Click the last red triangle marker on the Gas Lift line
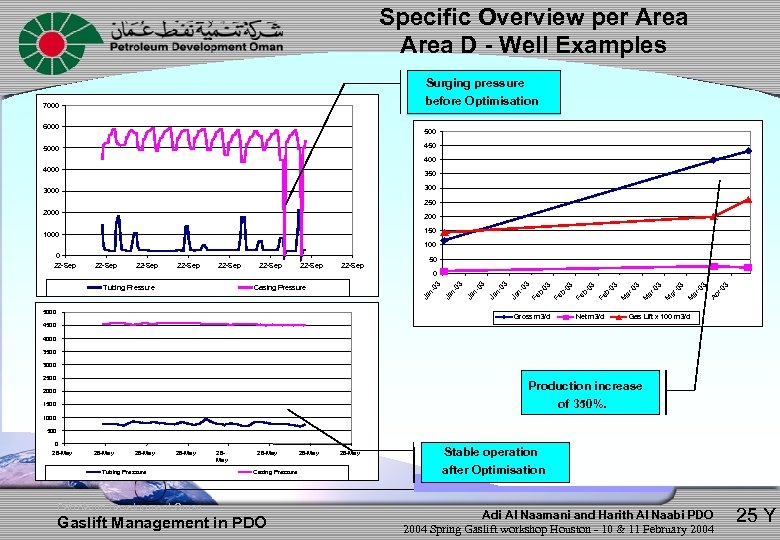Viewport: 780px width, 540px height. pyautogui.click(x=748, y=200)
